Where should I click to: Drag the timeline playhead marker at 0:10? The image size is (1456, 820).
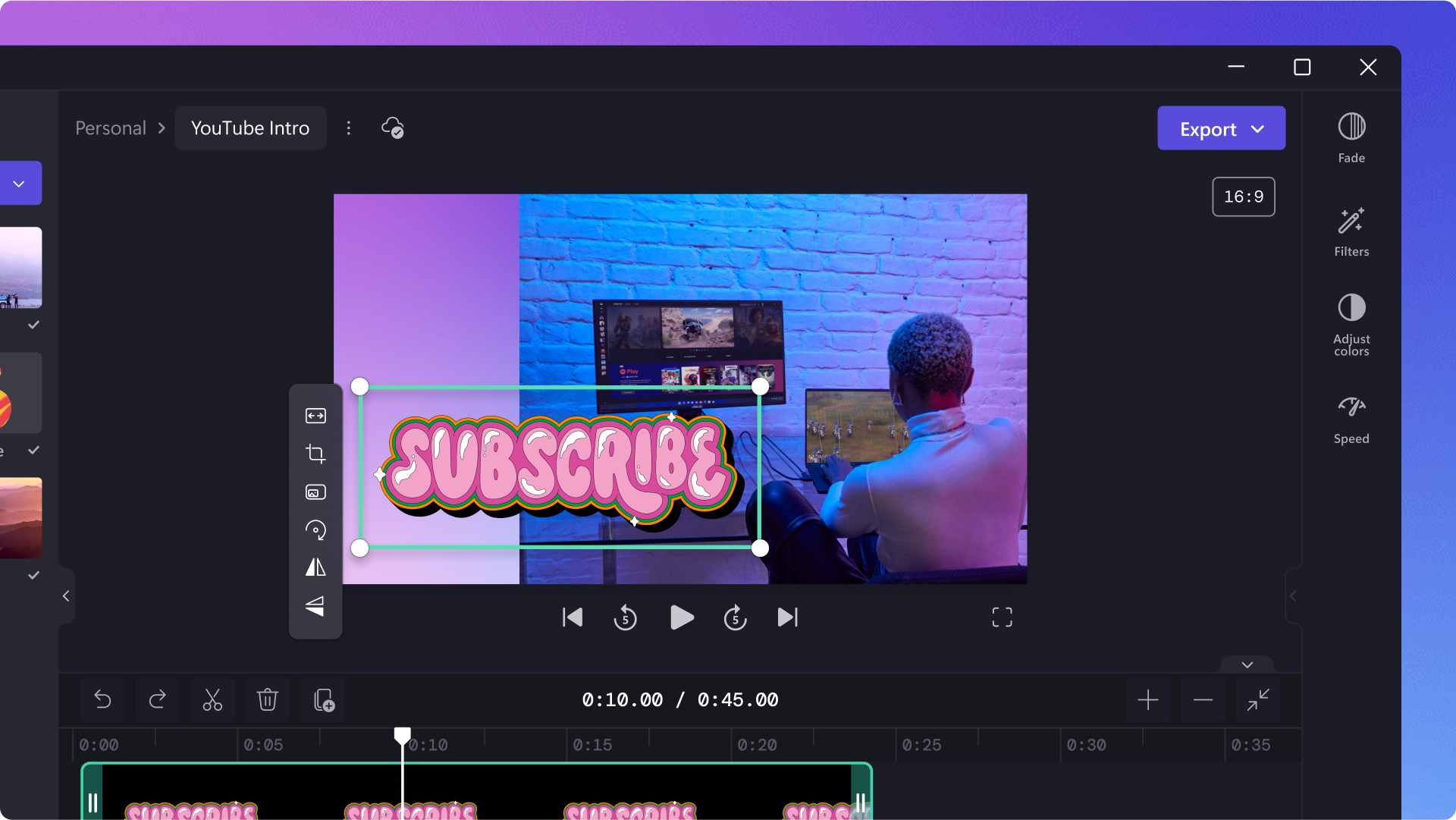pos(402,733)
